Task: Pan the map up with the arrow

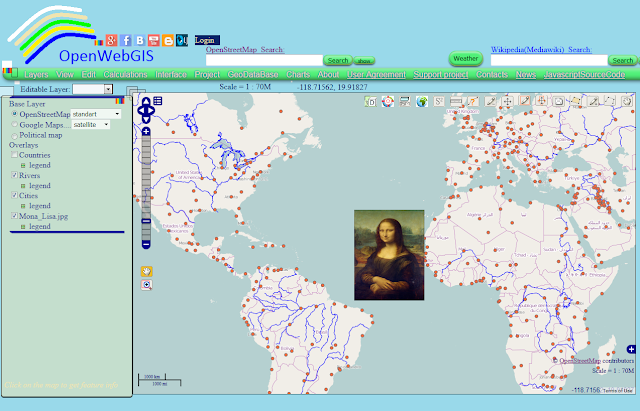Action: click(x=146, y=101)
